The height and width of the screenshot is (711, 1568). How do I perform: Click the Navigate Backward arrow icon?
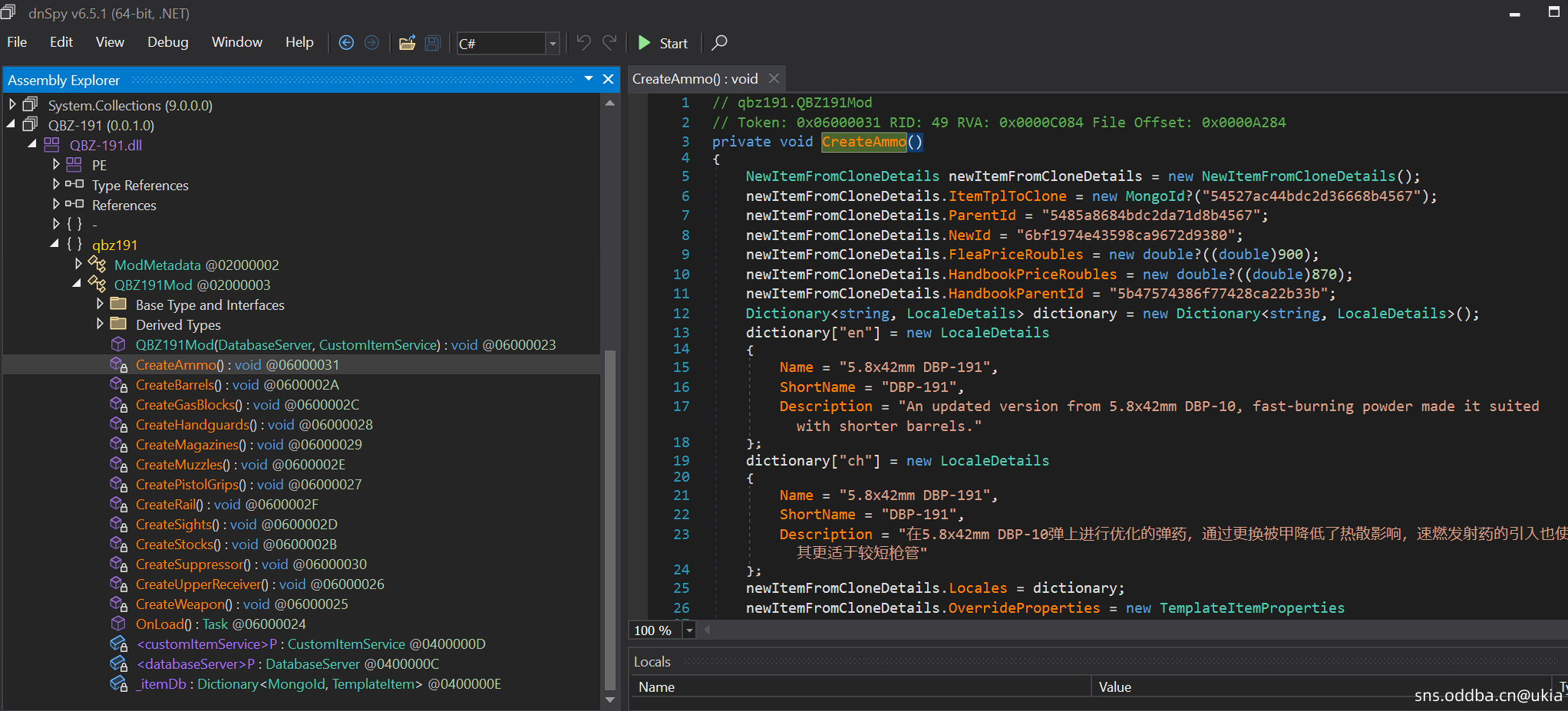click(x=346, y=43)
